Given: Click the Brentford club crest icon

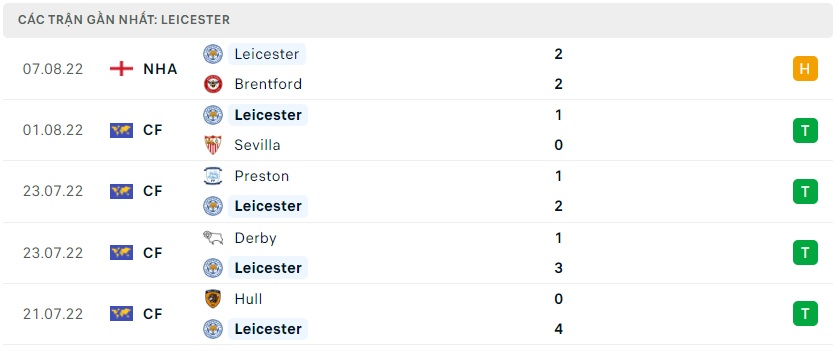Looking at the screenshot, I should point(213,84).
